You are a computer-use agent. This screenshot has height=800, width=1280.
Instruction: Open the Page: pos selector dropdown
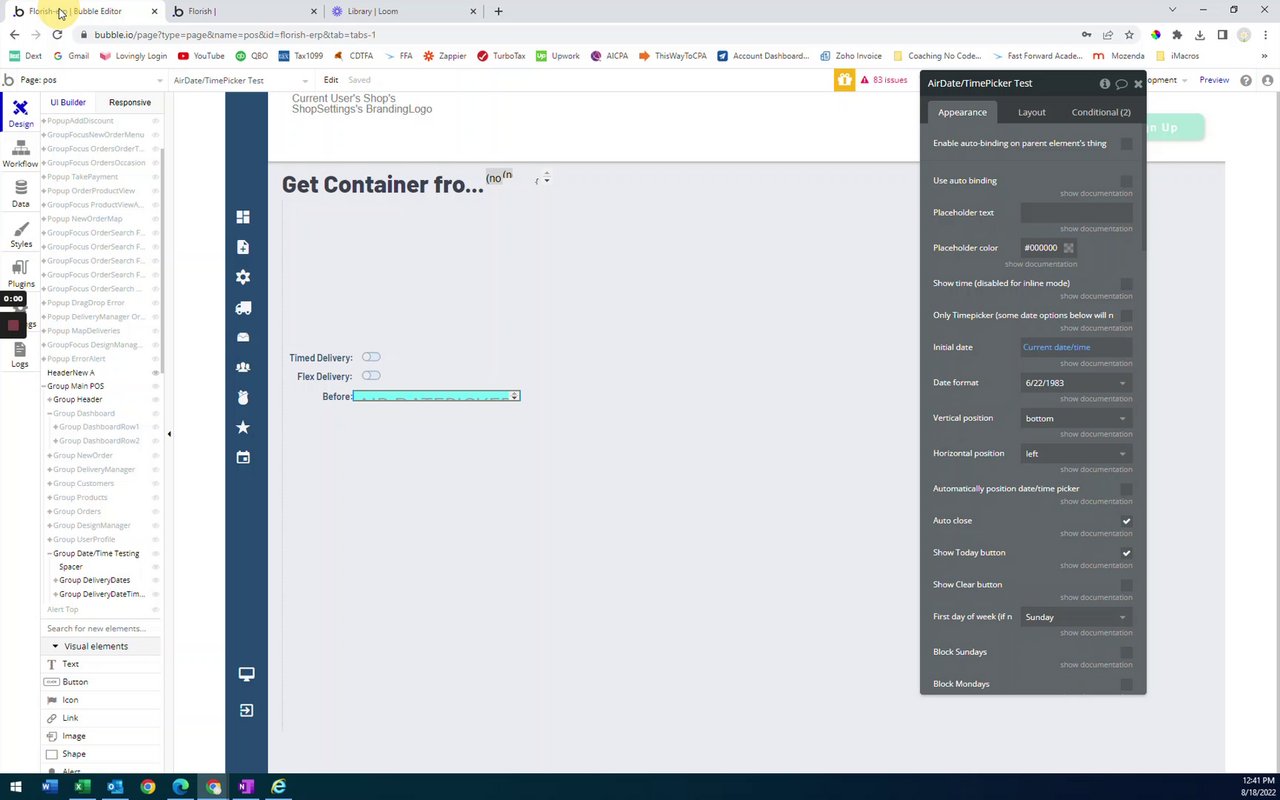[90, 80]
